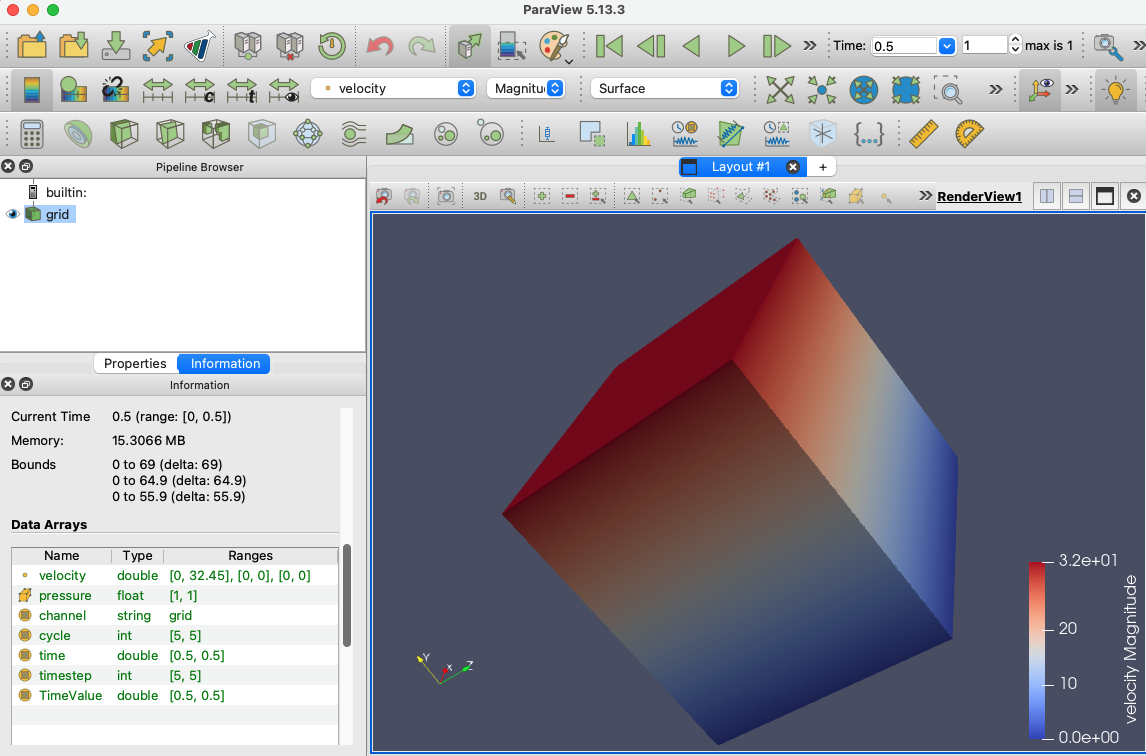Select the Layout #1 tab
Viewport: 1146px width, 756px height.
tap(740, 167)
